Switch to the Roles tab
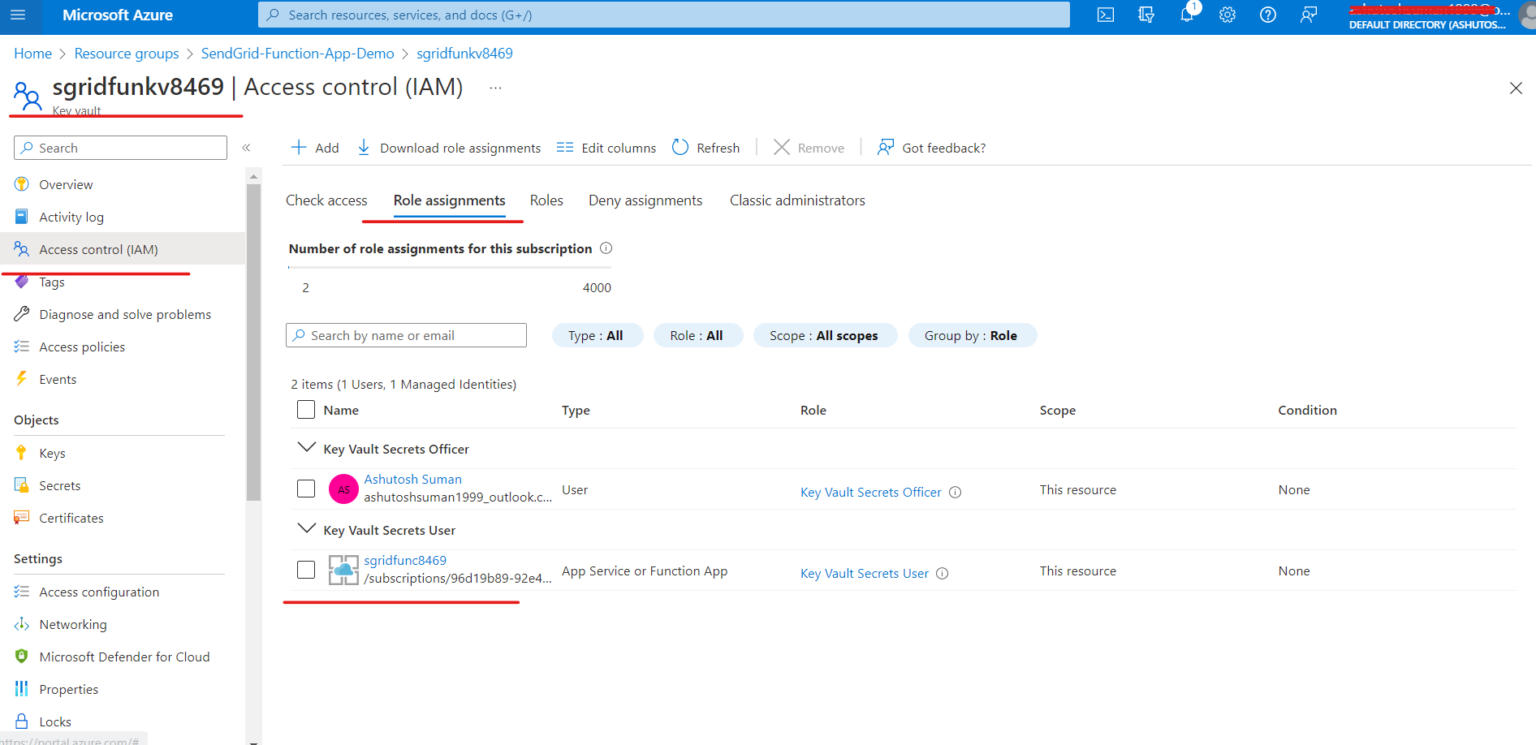The width and height of the screenshot is (1536, 745). click(546, 200)
